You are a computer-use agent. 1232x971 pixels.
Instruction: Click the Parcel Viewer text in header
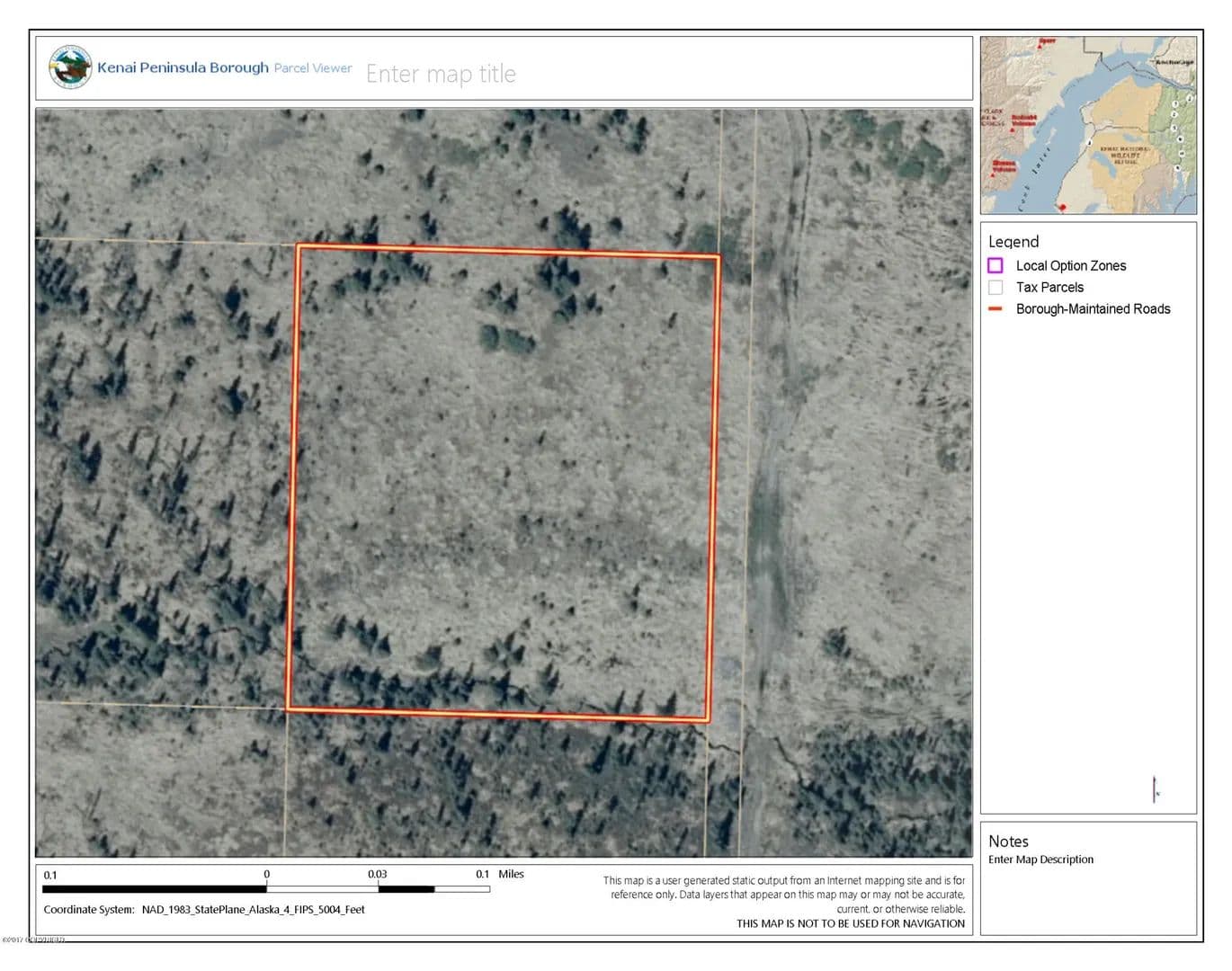(313, 67)
